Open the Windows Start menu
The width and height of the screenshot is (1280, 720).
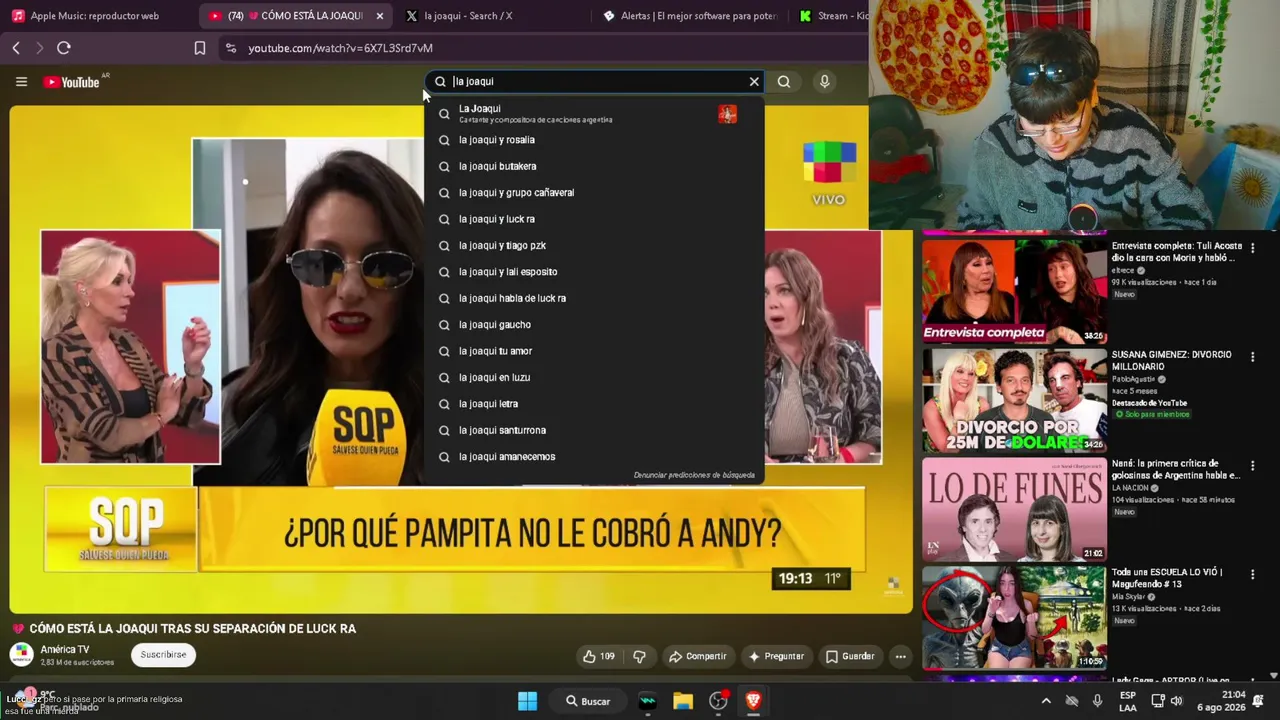[x=527, y=701]
